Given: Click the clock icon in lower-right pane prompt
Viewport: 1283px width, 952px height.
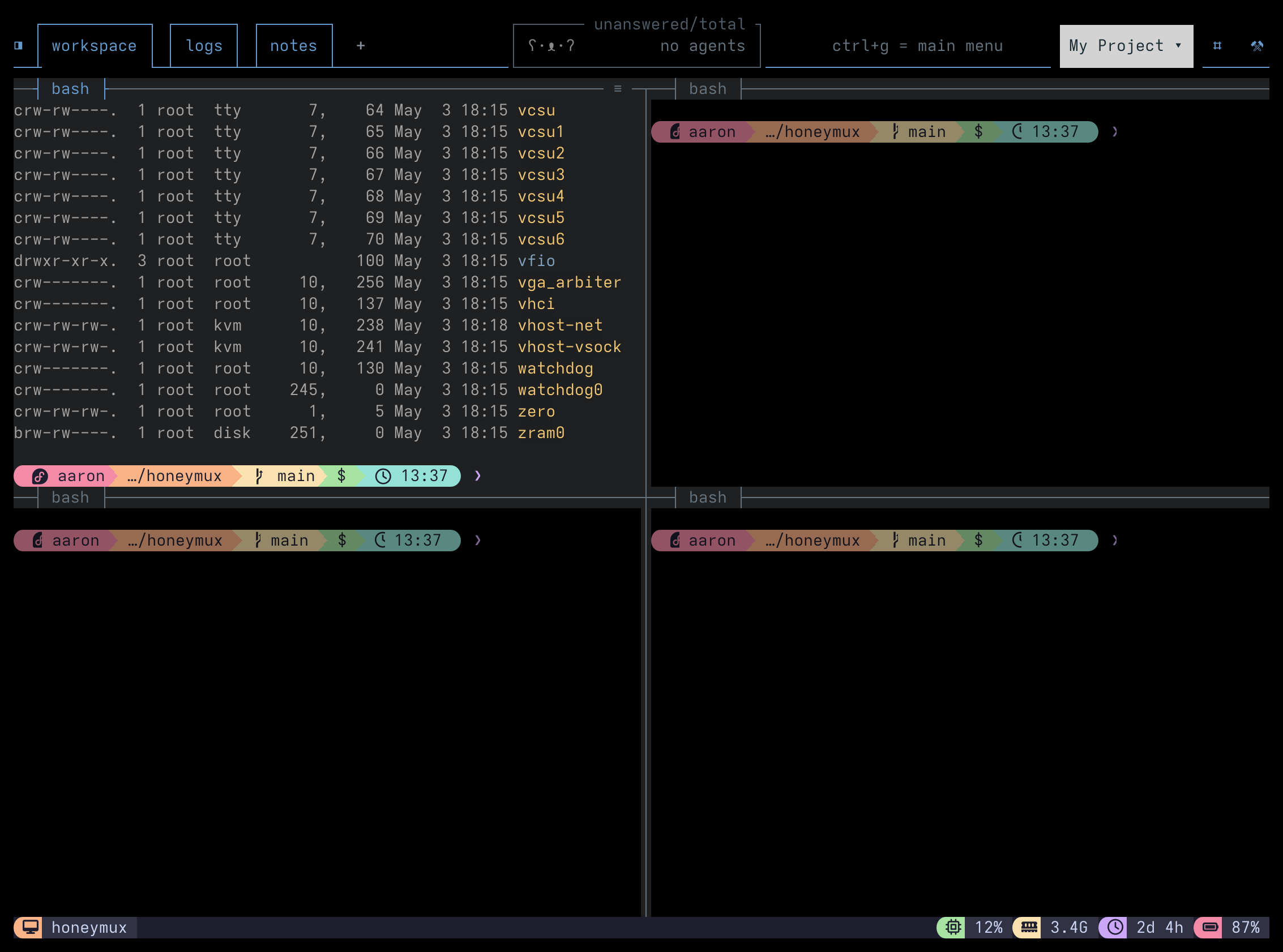Looking at the screenshot, I should (1017, 541).
